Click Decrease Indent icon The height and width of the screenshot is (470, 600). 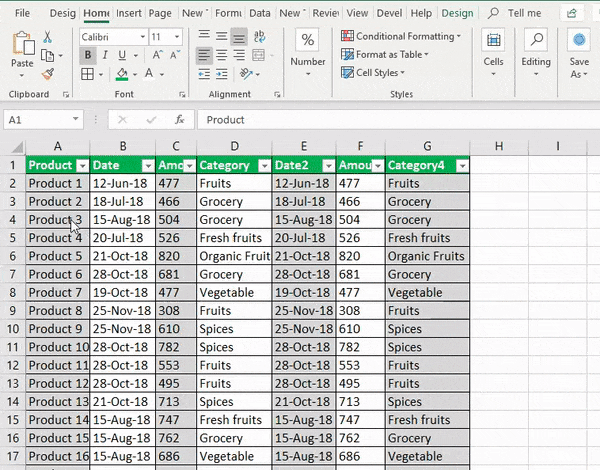coord(204,74)
